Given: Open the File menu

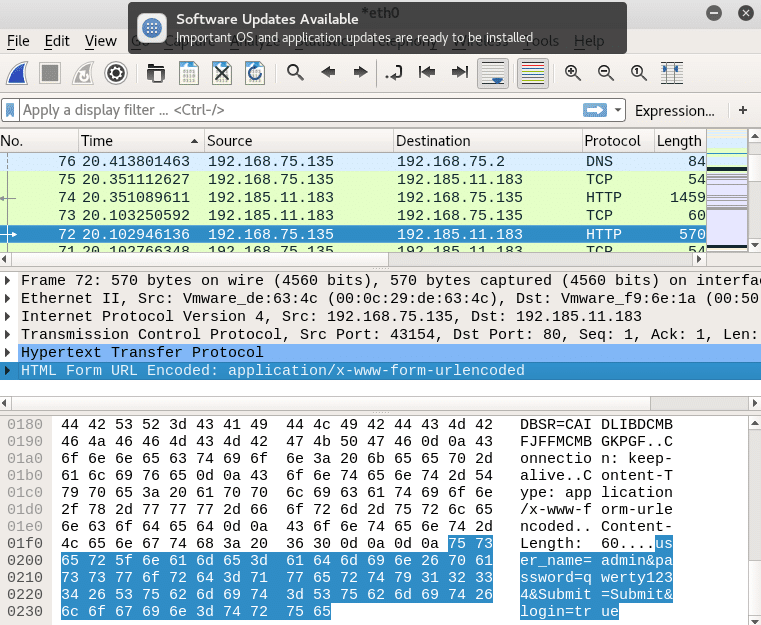Looking at the screenshot, I should (18, 41).
